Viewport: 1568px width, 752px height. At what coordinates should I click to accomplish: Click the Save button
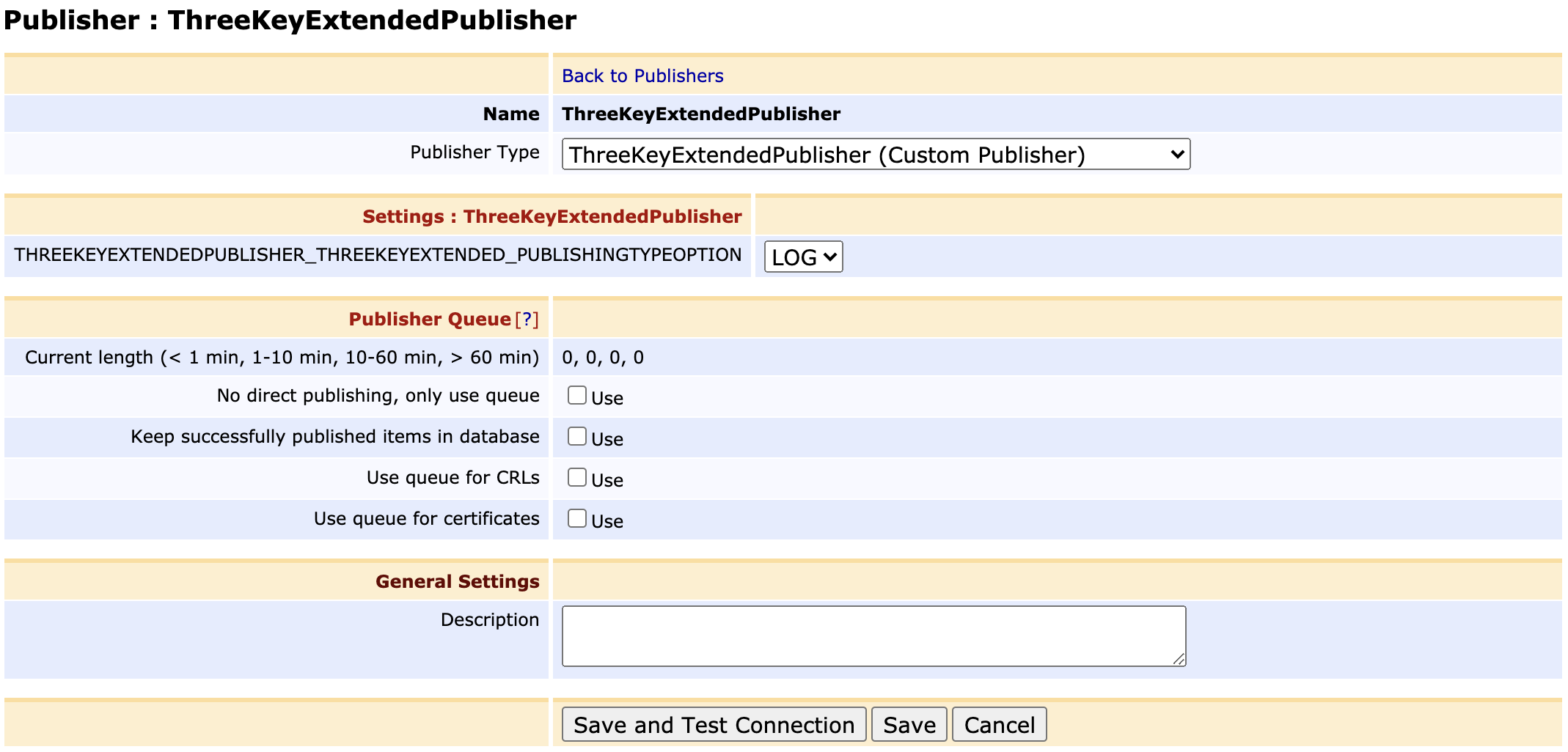pyautogui.click(x=909, y=724)
